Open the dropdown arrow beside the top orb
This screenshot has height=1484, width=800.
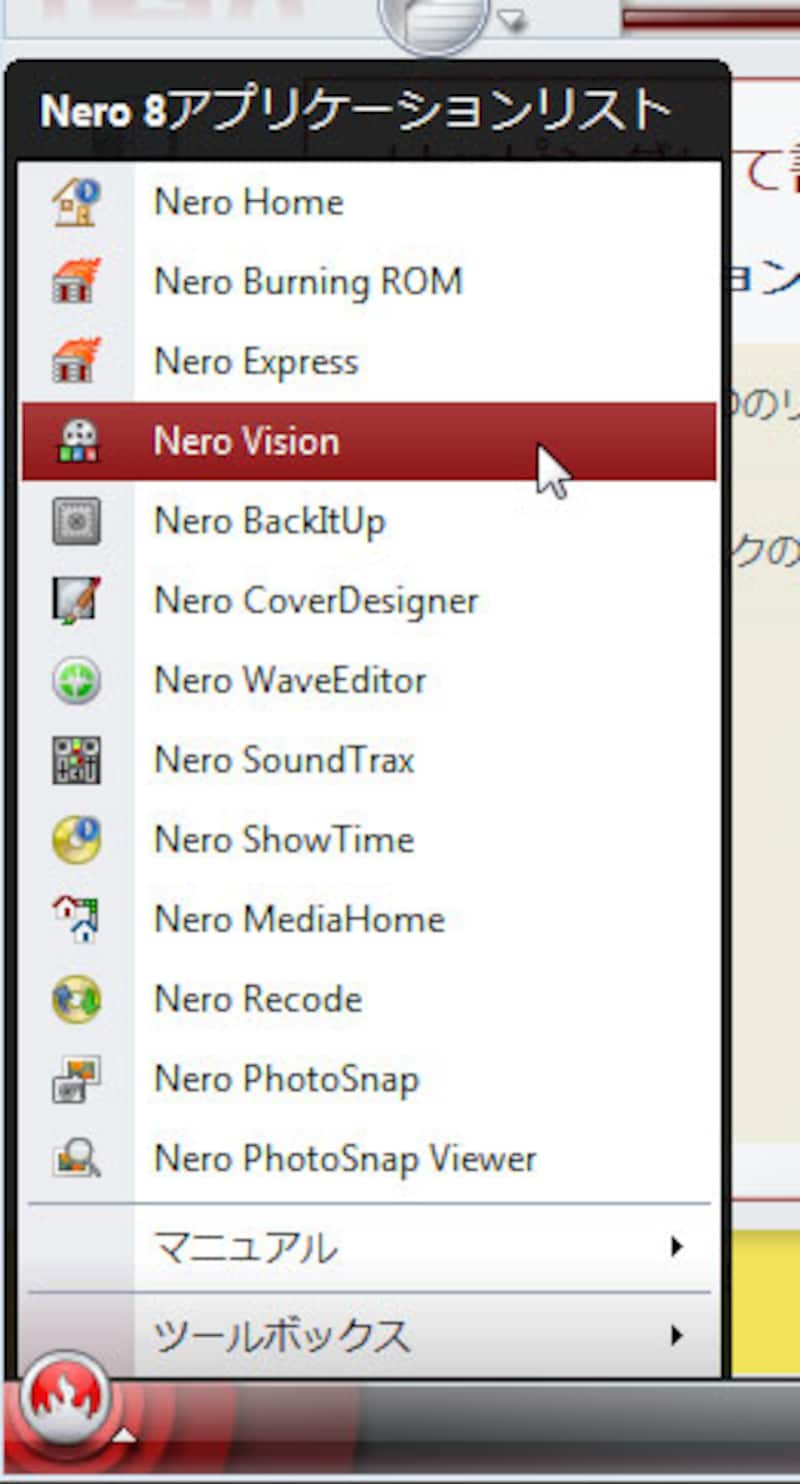511,19
